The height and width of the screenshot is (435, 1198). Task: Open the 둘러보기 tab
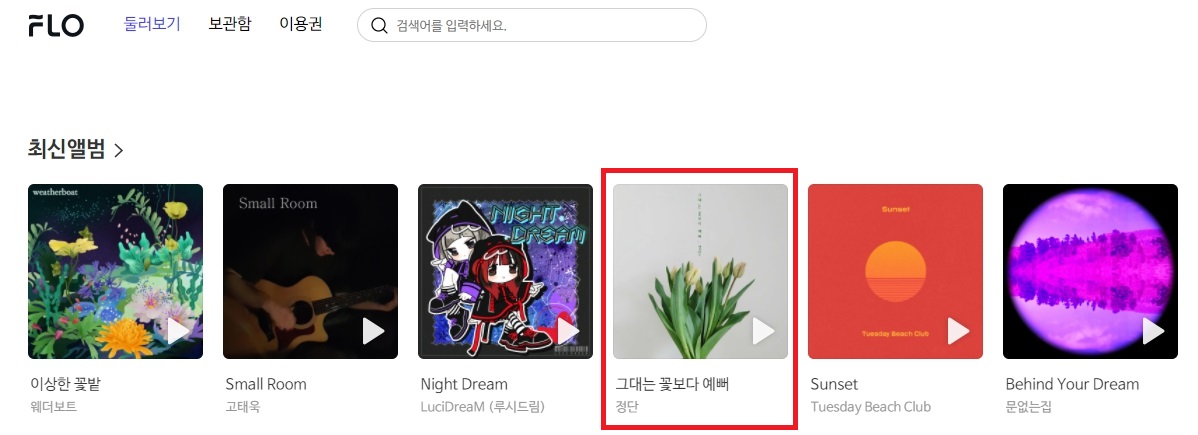152,24
